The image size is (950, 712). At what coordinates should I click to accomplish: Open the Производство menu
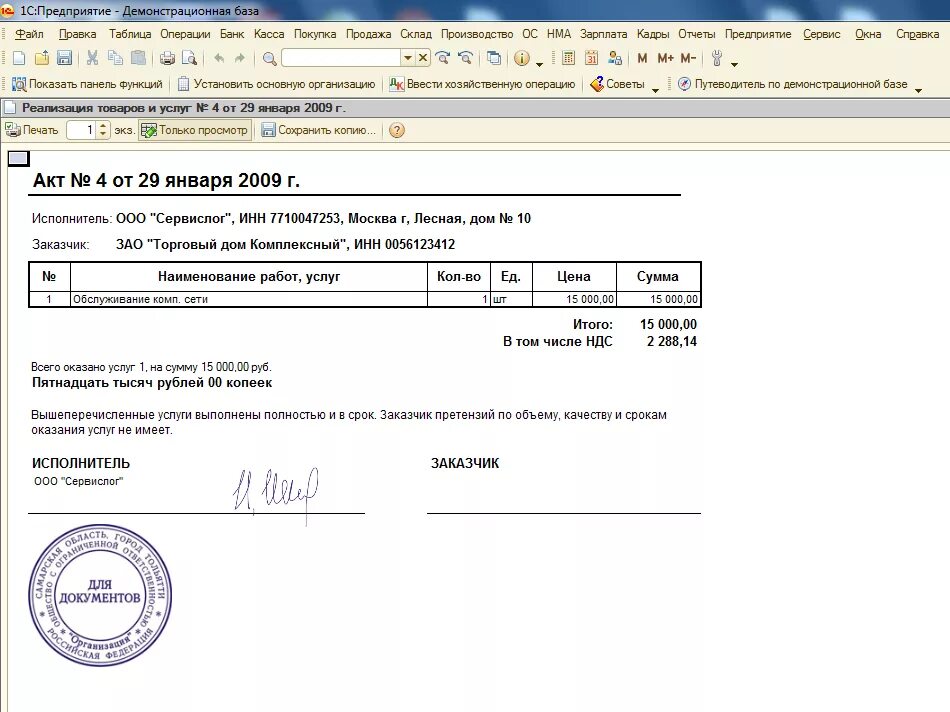[x=477, y=34]
